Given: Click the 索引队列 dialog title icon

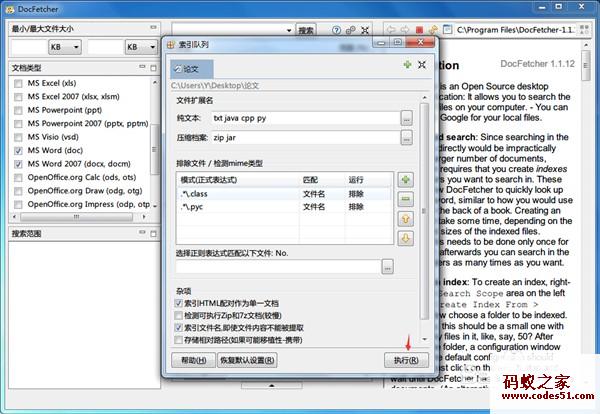Looking at the screenshot, I should click(171, 44).
